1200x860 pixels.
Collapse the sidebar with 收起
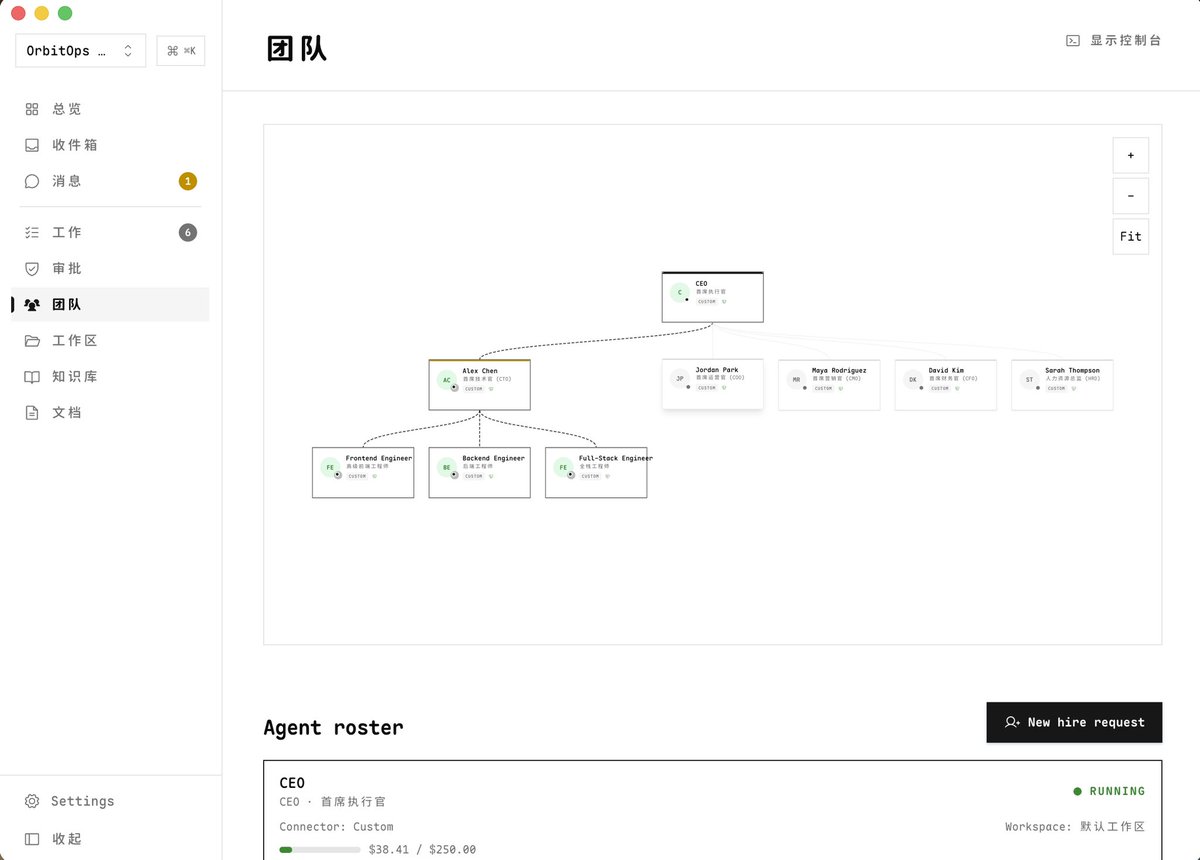(x=110, y=839)
